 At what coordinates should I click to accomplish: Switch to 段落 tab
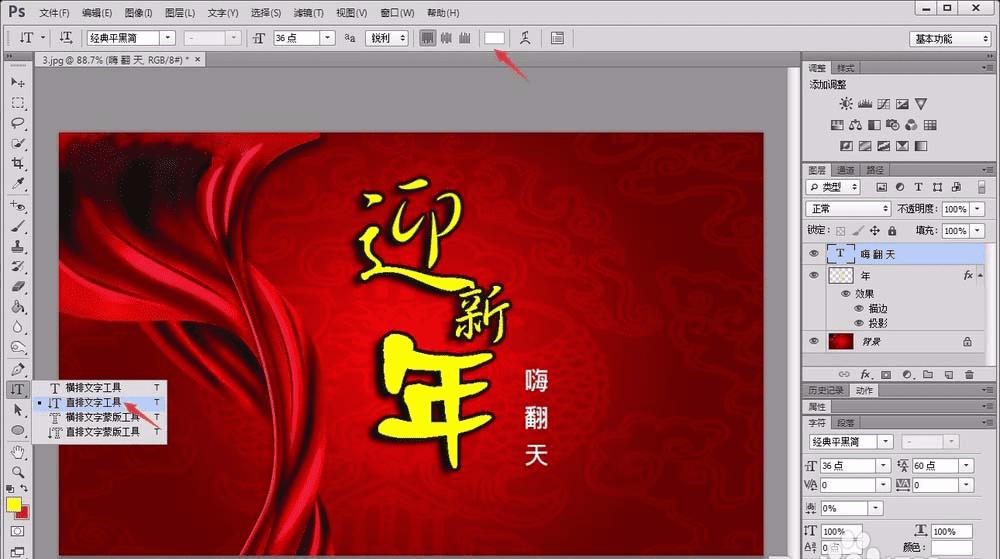click(846, 423)
